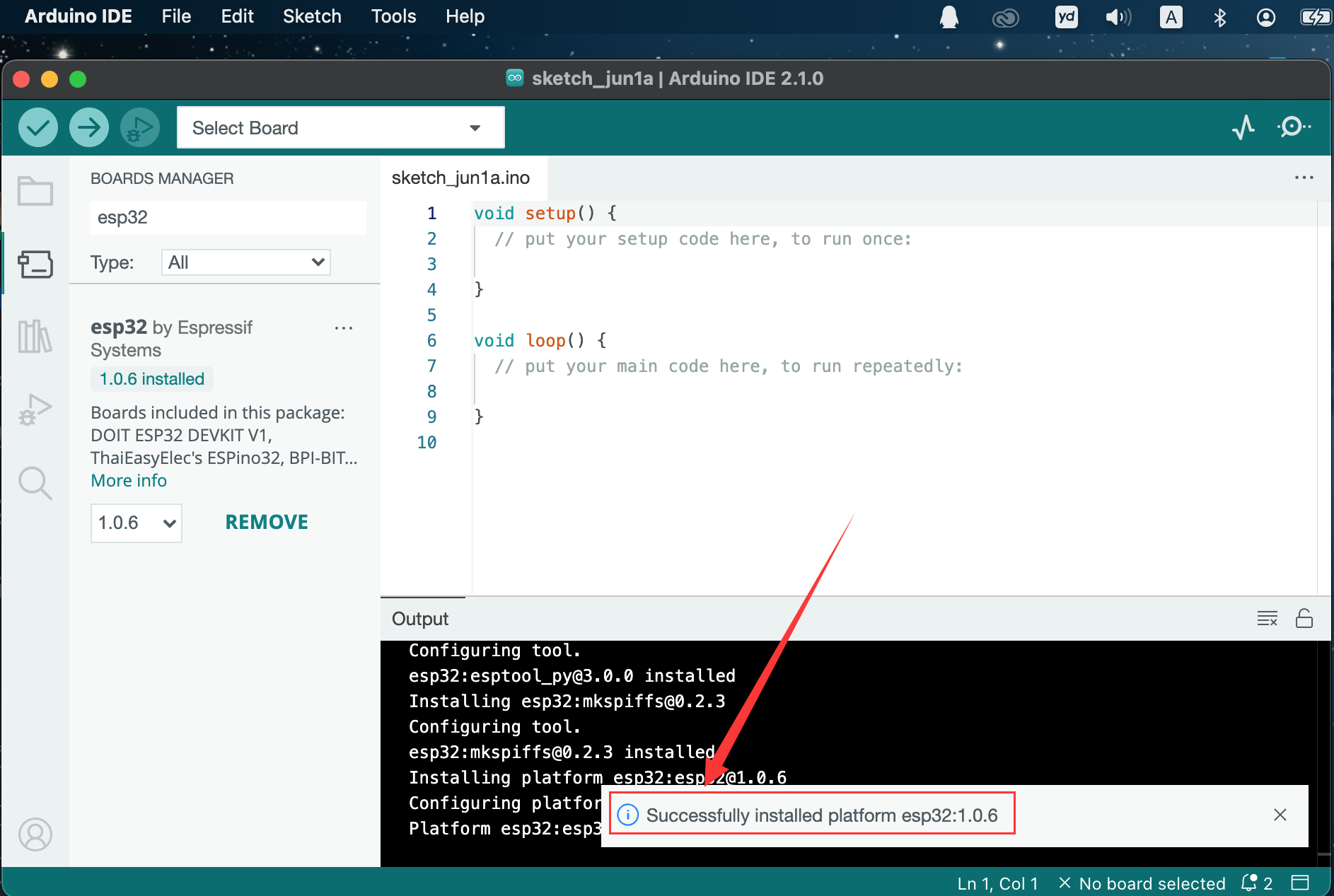
Task: Open the Library Manager sidebar icon
Action: click(35, 336)
